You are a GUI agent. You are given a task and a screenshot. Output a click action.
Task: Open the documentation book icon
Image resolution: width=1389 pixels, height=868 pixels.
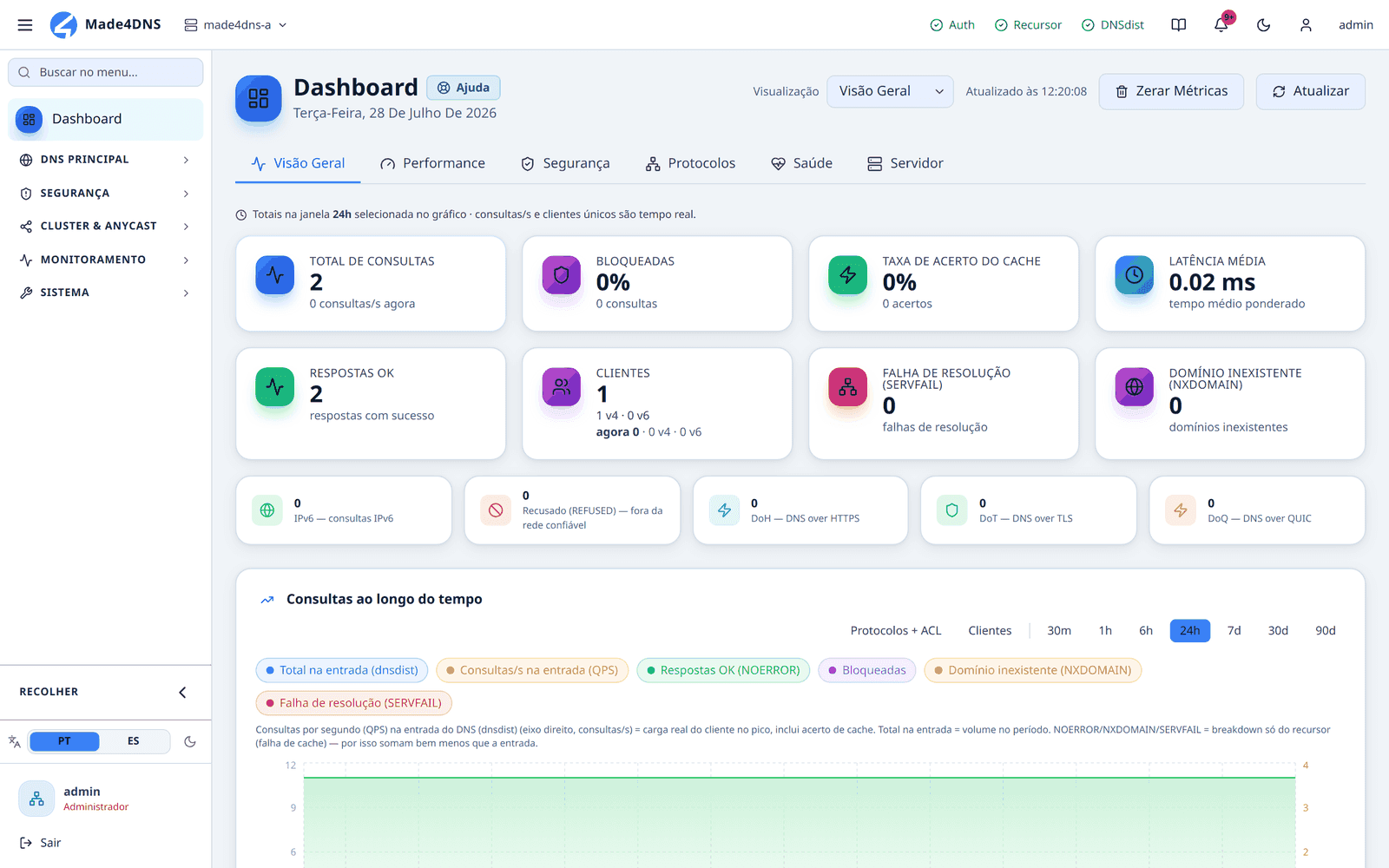pos(1178,25)
